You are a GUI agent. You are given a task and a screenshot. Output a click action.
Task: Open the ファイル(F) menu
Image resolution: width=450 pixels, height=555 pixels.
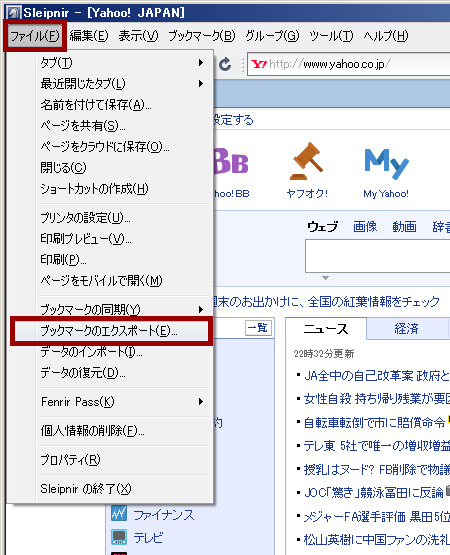point(35,36)
